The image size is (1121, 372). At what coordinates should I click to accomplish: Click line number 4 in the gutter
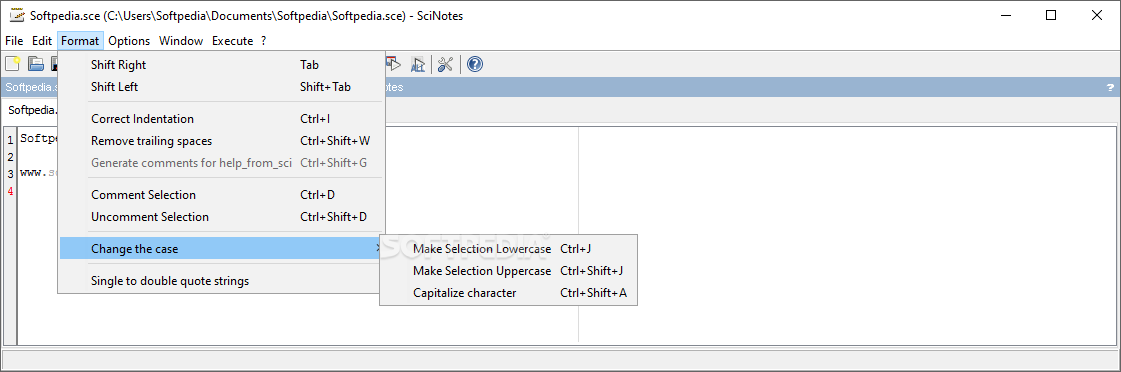point(10,191)
